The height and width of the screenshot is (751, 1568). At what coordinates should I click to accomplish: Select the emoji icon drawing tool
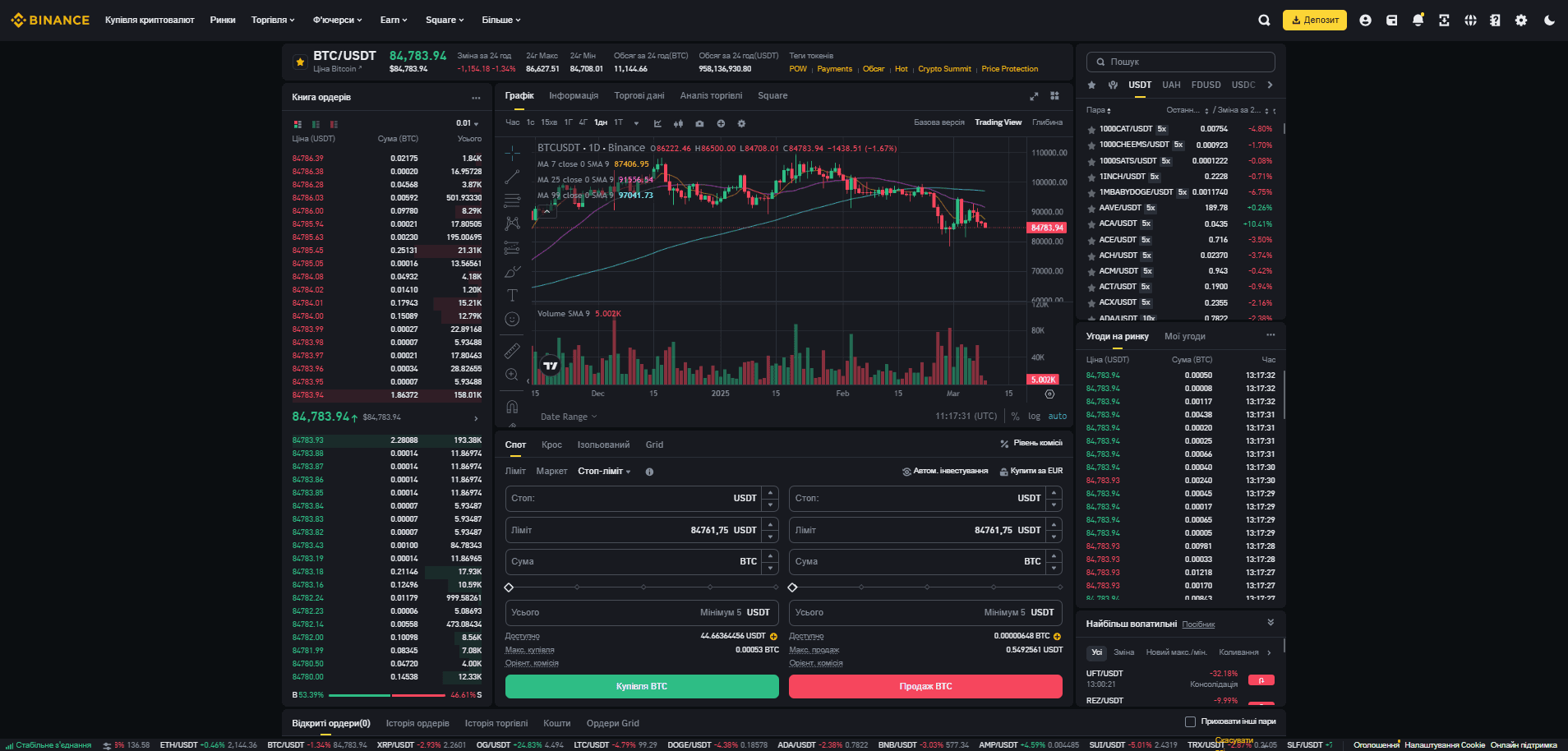[512, 319]
